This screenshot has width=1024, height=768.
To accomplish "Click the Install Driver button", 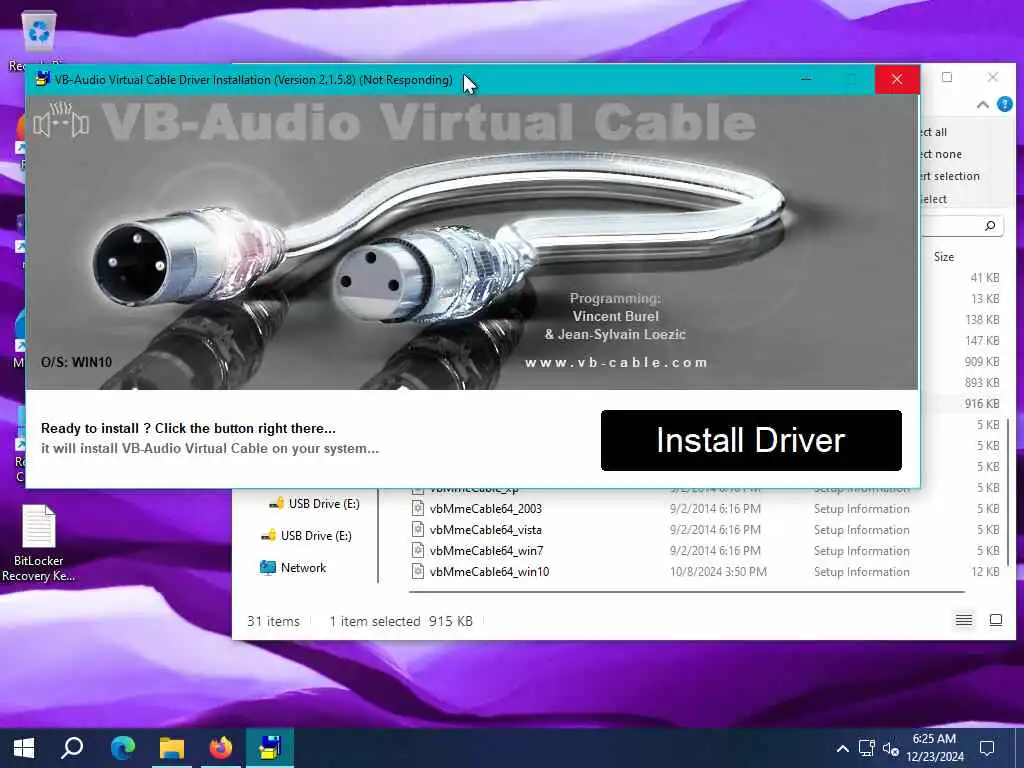I will (x=751, y=440).
